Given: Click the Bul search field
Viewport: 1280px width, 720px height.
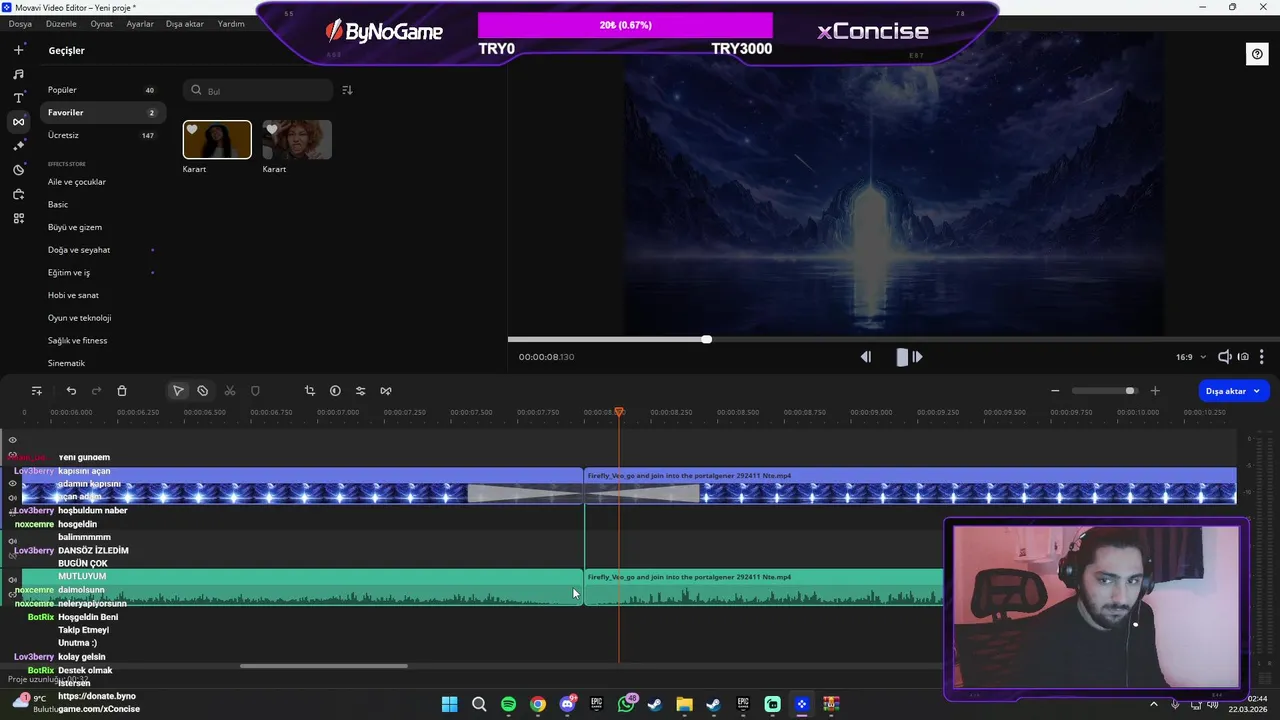Looking at the screenshot, I should coord(258,90).
